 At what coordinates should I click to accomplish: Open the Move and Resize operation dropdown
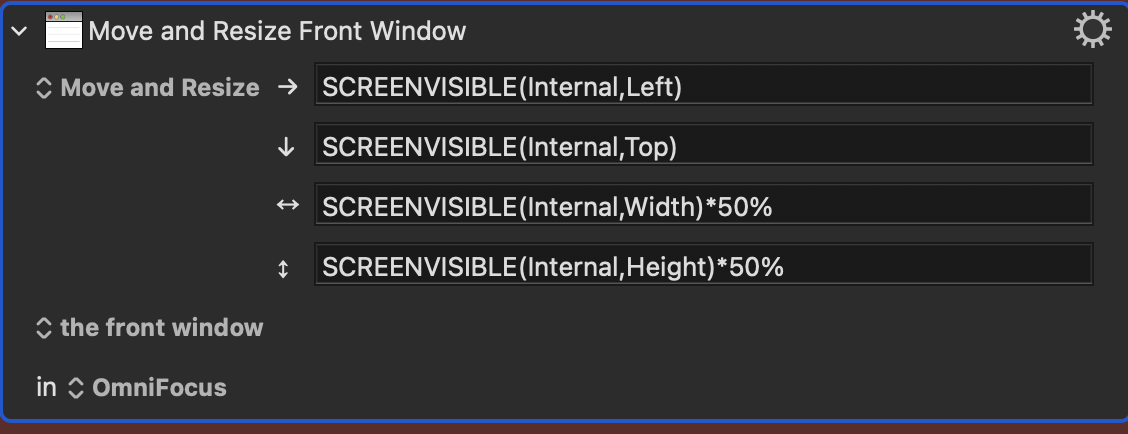coord(159,88)
